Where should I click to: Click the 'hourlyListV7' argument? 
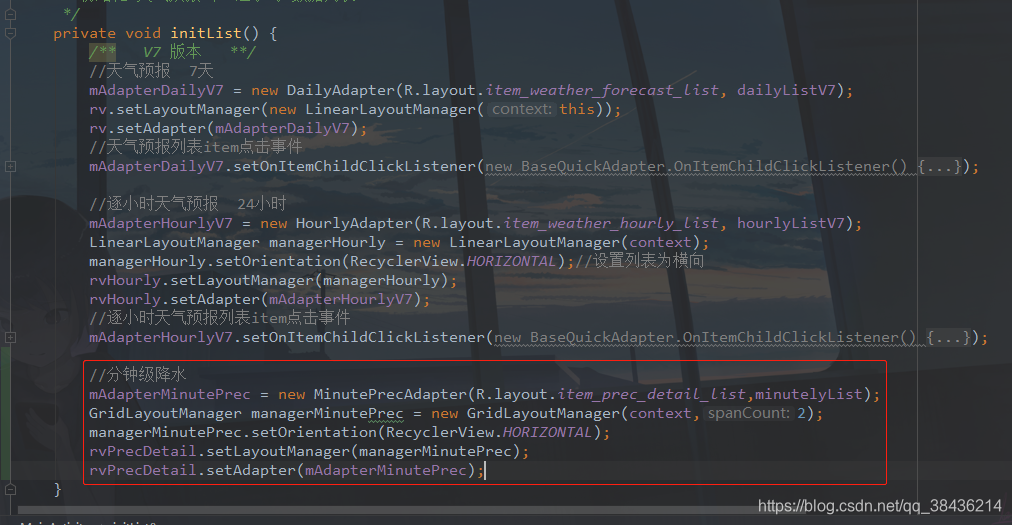coord(791,223)
